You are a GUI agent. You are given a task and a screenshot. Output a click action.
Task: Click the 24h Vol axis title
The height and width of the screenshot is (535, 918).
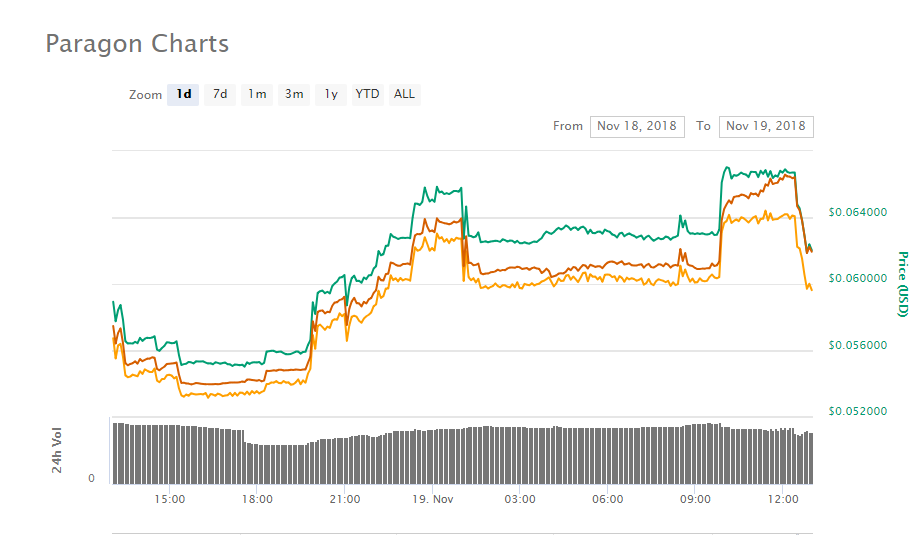57,450
